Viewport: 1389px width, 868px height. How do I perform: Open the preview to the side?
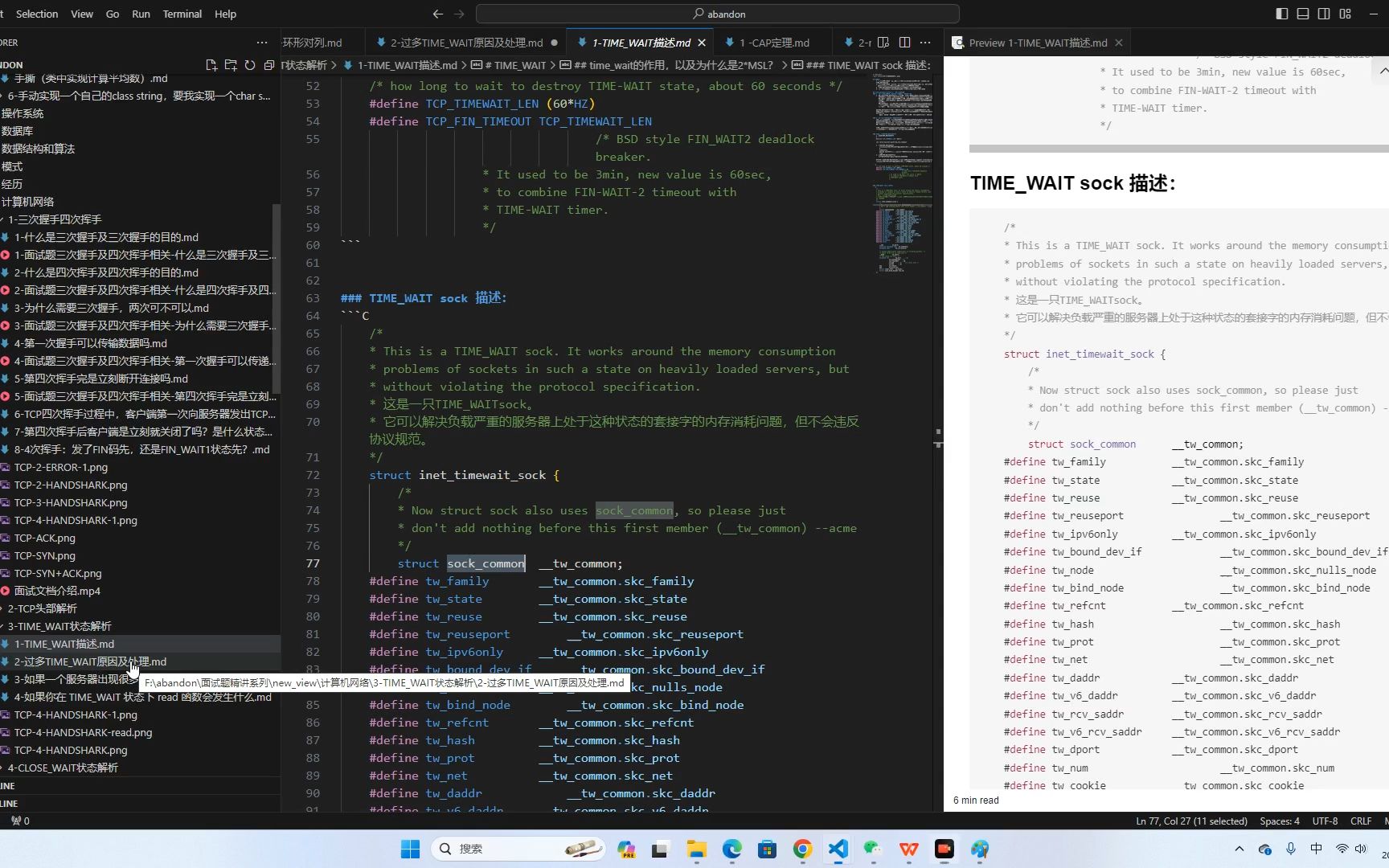[883, 43]
